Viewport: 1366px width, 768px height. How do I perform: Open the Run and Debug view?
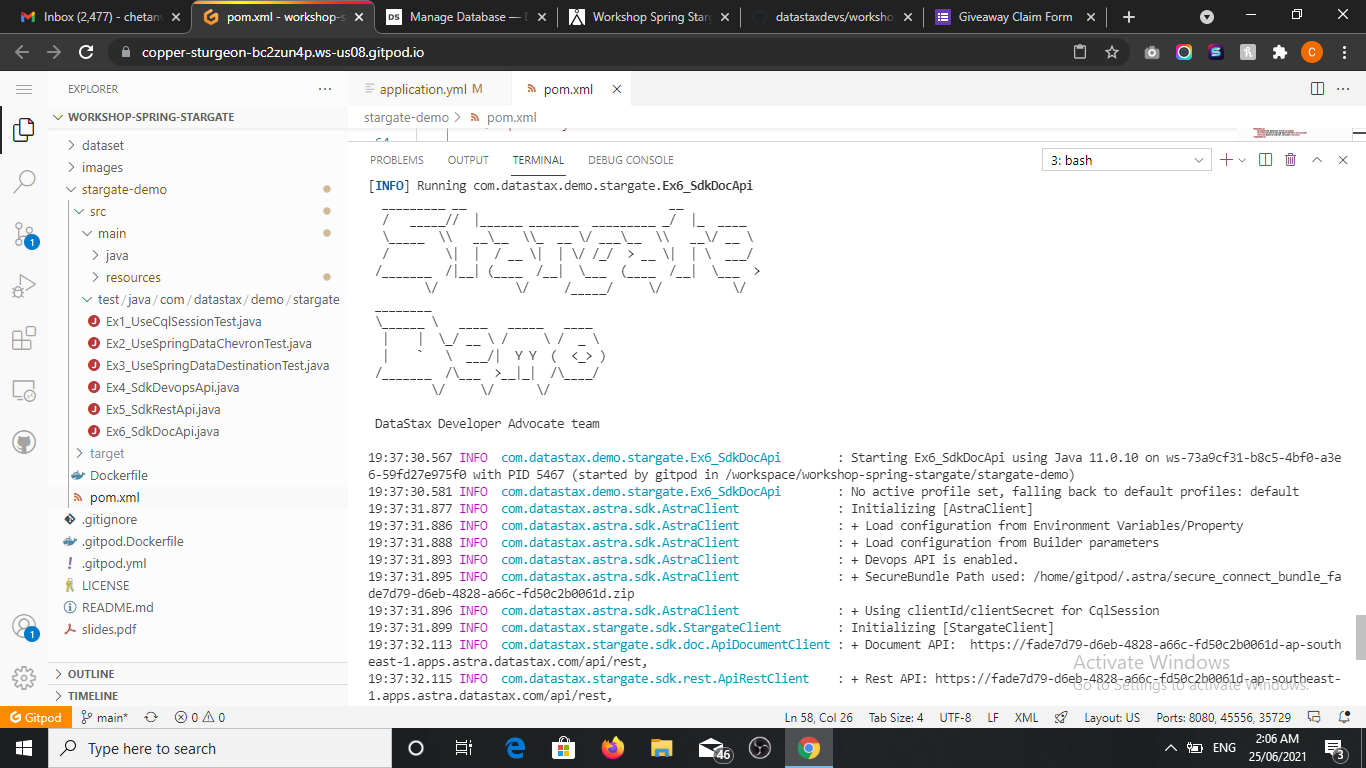pyautogui.click(x=24, y=285)
